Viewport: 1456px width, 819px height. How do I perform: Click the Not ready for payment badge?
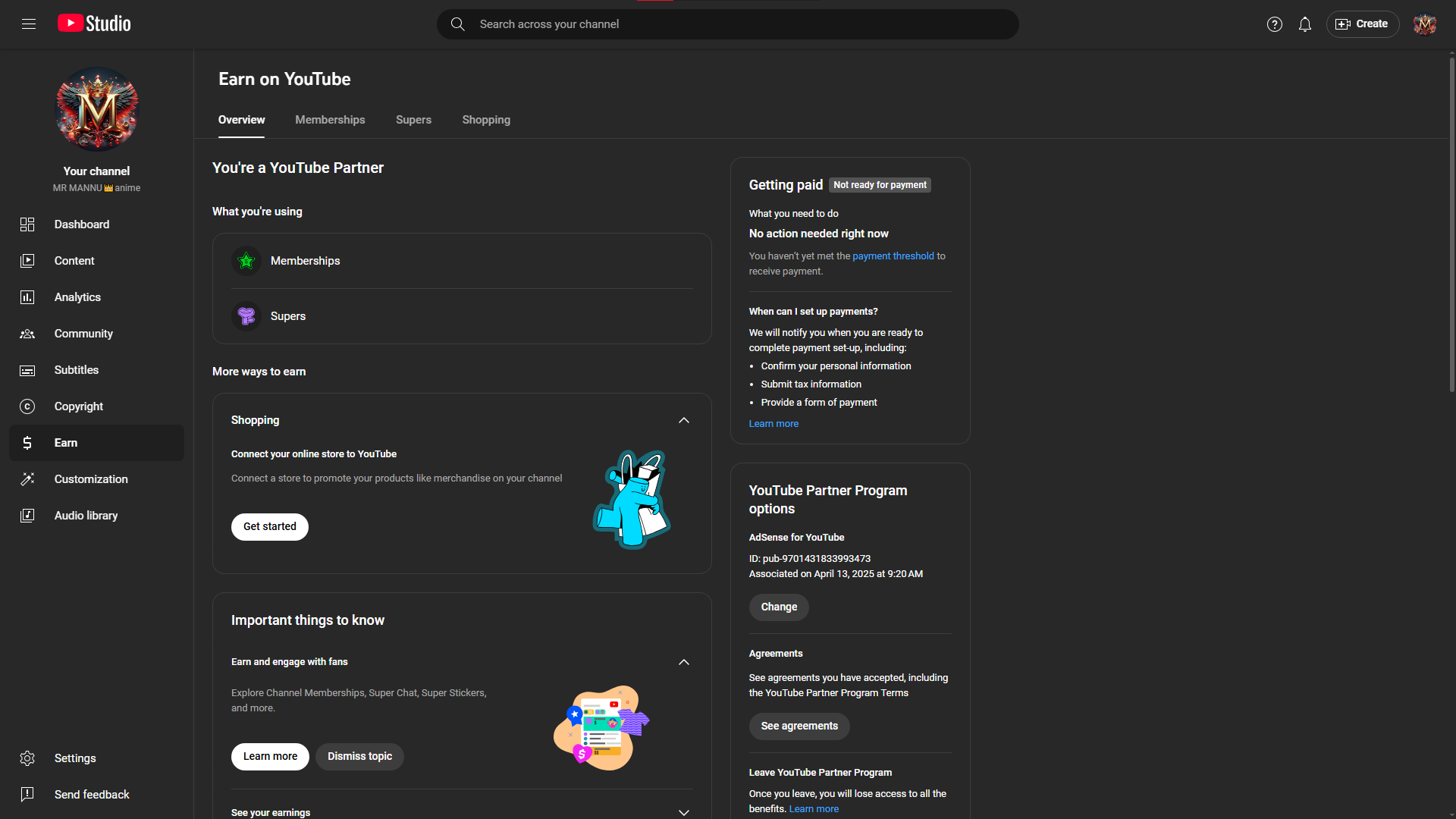[x=880, y=185]
